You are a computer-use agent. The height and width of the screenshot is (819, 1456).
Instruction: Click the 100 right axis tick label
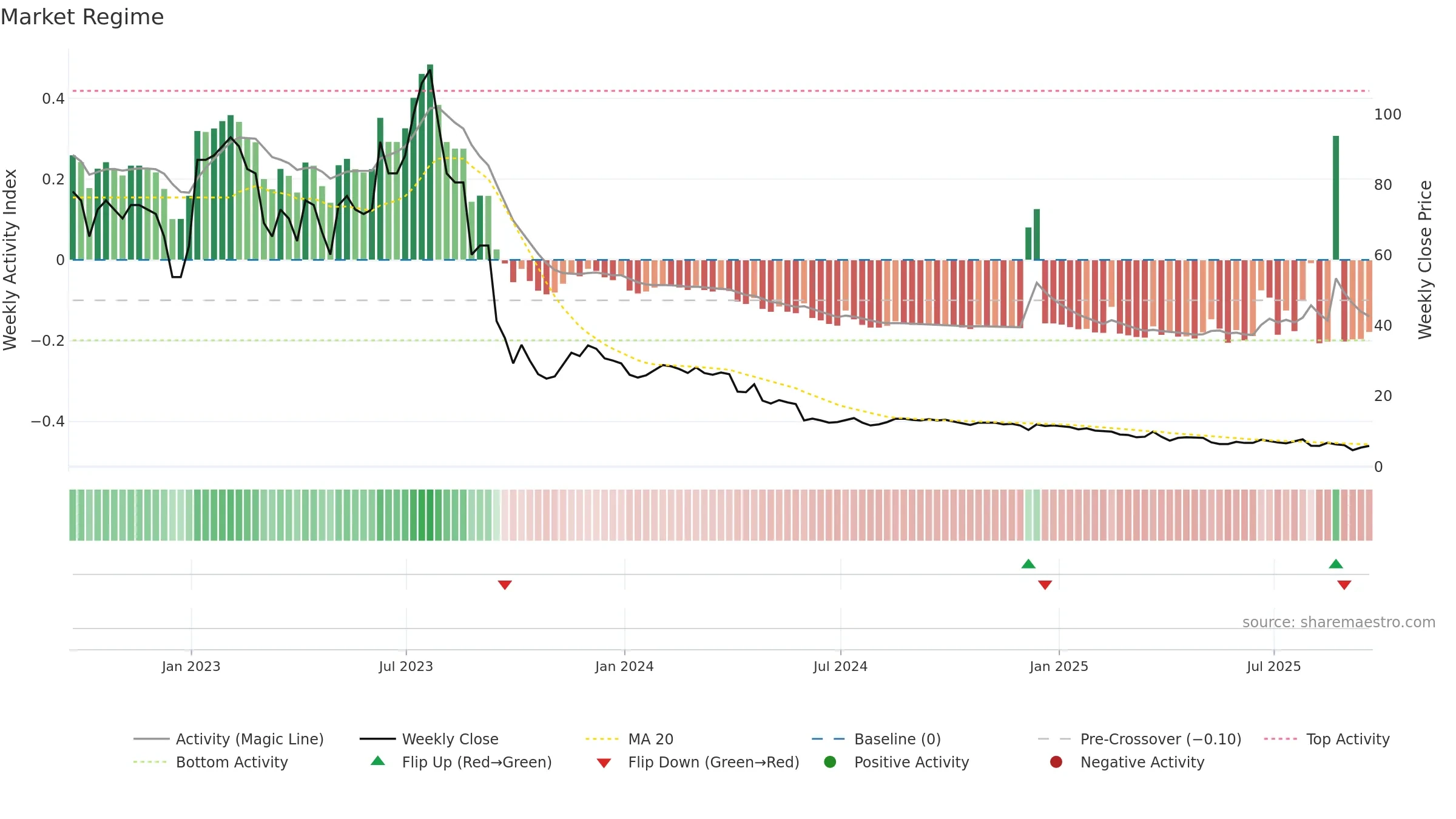click(1387, 114)
